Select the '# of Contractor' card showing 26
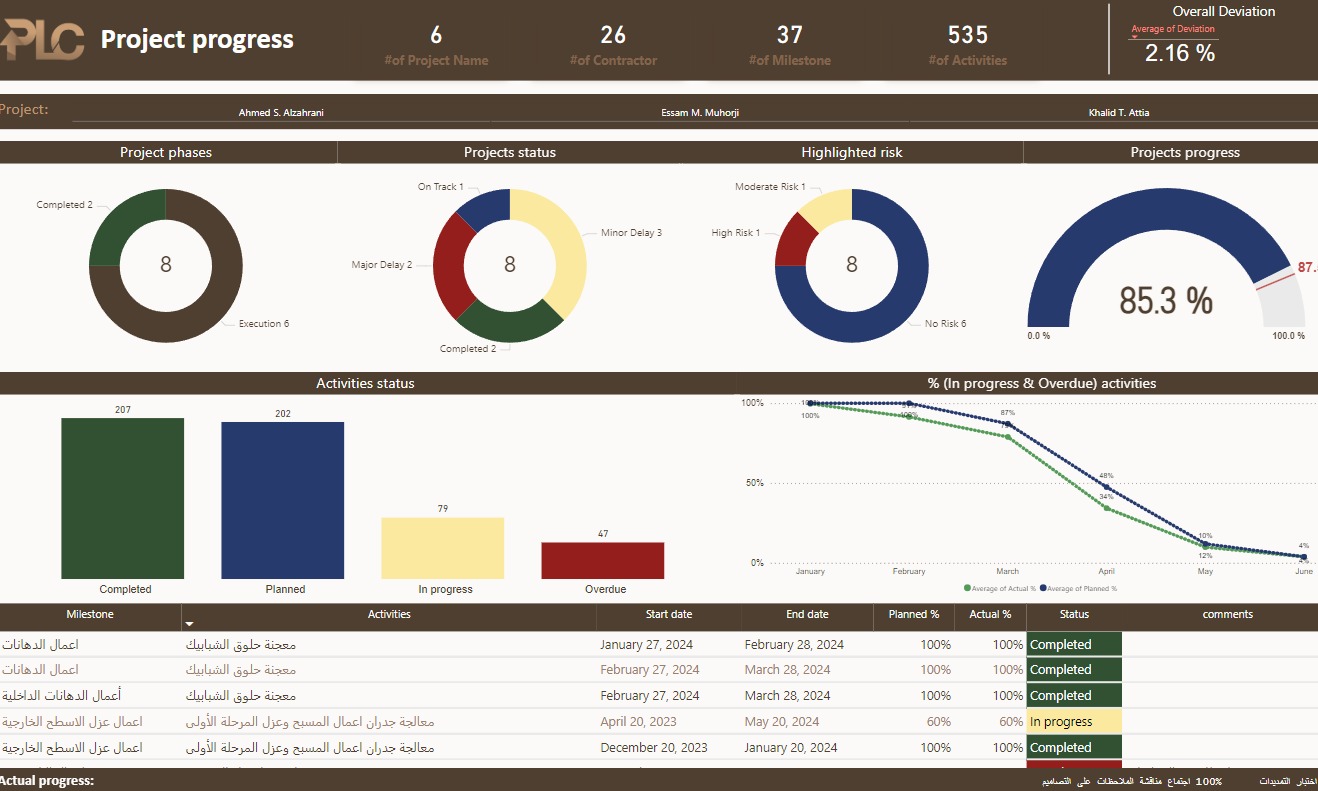Screen dimensions: 1318x791 click(613, 47)
